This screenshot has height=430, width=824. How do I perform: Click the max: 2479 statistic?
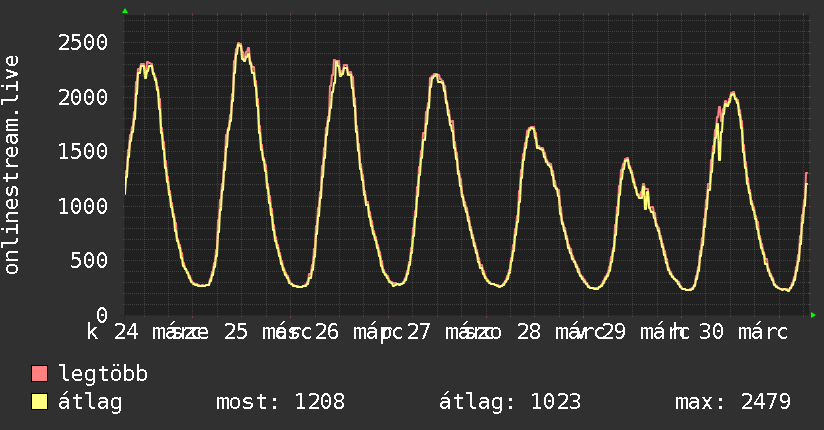(733, 402)
